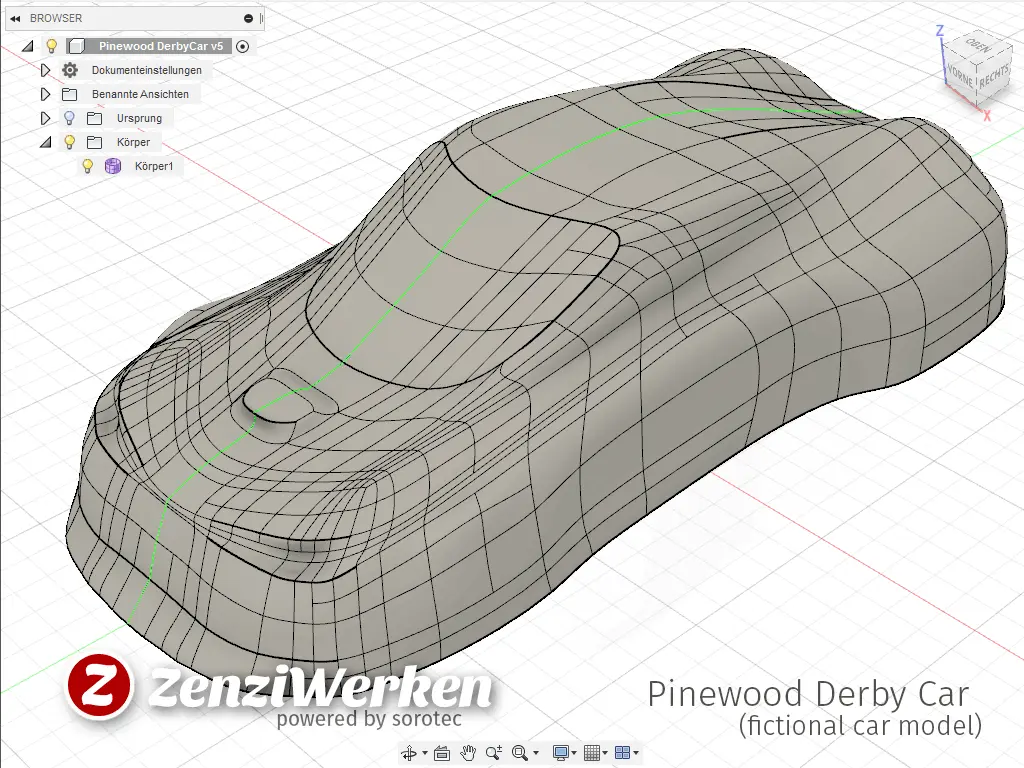Toggle visibility of Pinewood DerbyCar v5 component

coord(52,46)
